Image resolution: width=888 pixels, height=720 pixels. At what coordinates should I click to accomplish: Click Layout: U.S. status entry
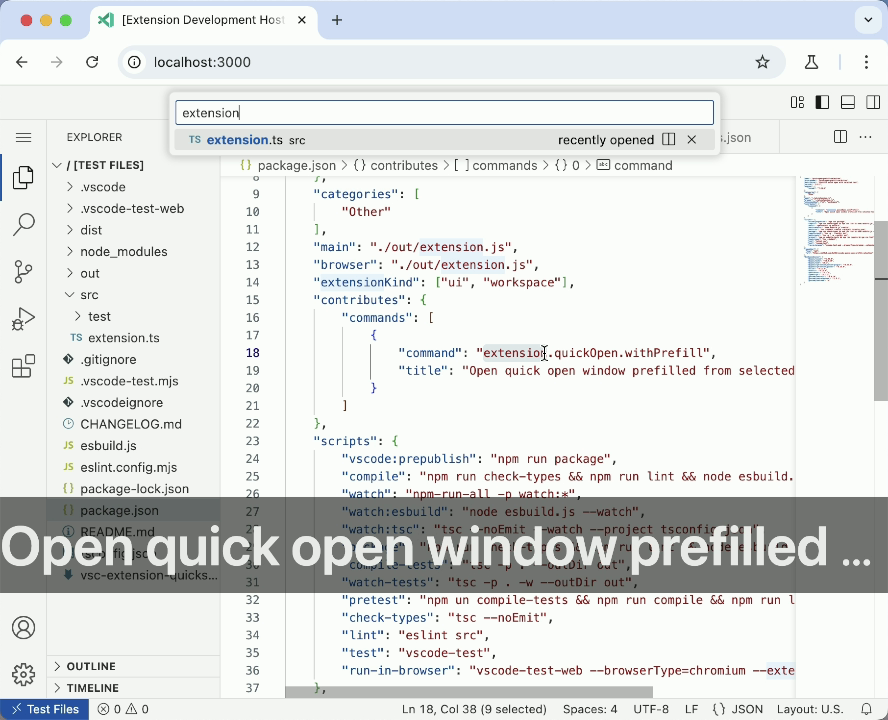click(x=810, y=709)
